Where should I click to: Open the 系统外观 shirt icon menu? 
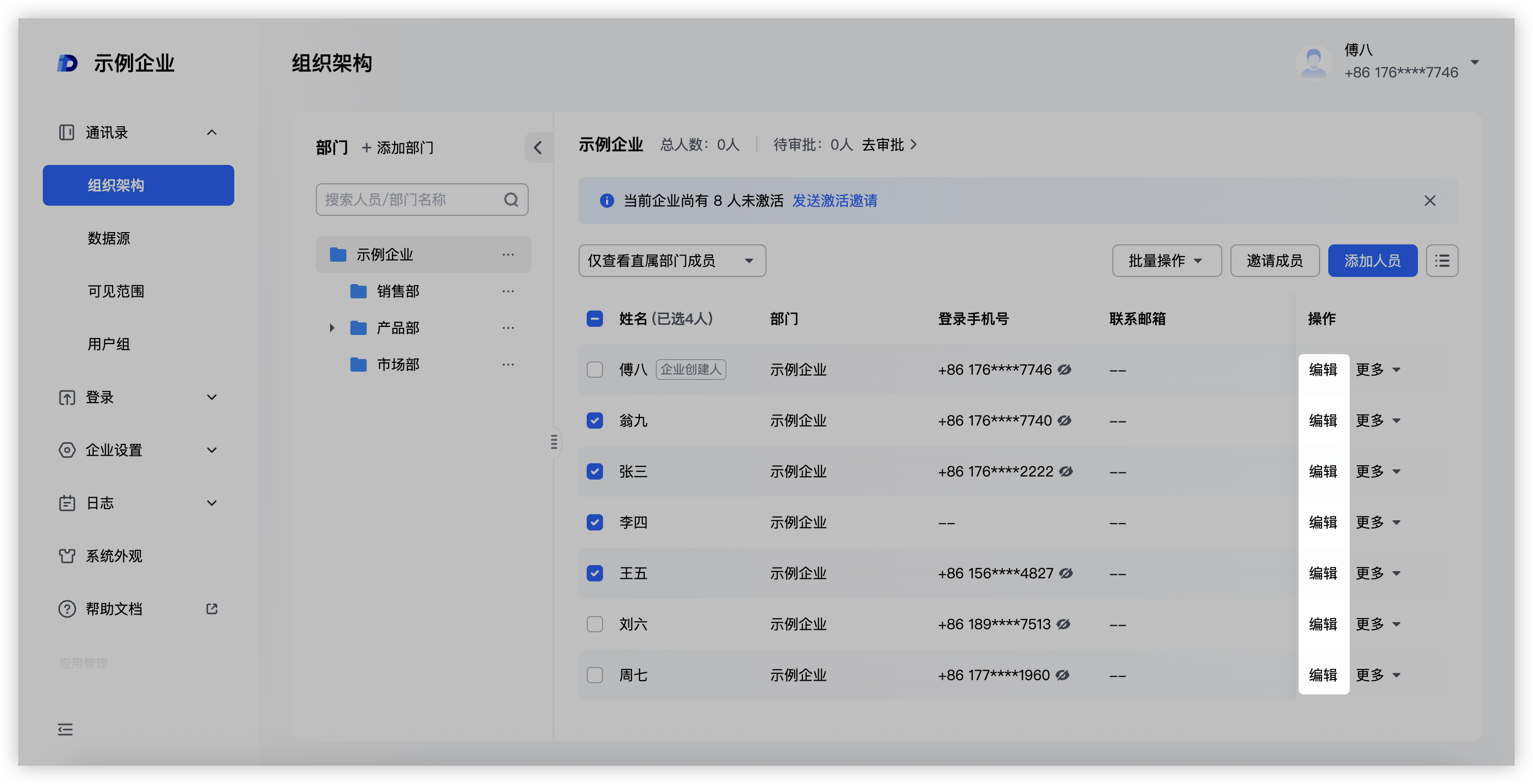coord(67,556)
